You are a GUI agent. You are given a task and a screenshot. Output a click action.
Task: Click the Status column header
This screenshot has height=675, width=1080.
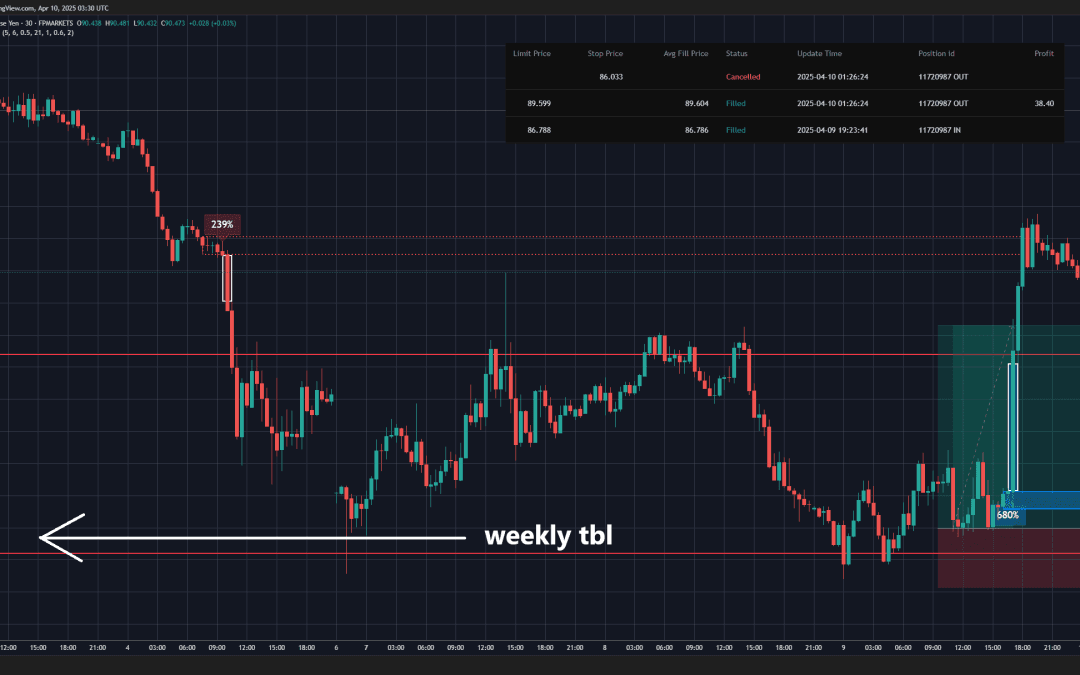point(736,53)
